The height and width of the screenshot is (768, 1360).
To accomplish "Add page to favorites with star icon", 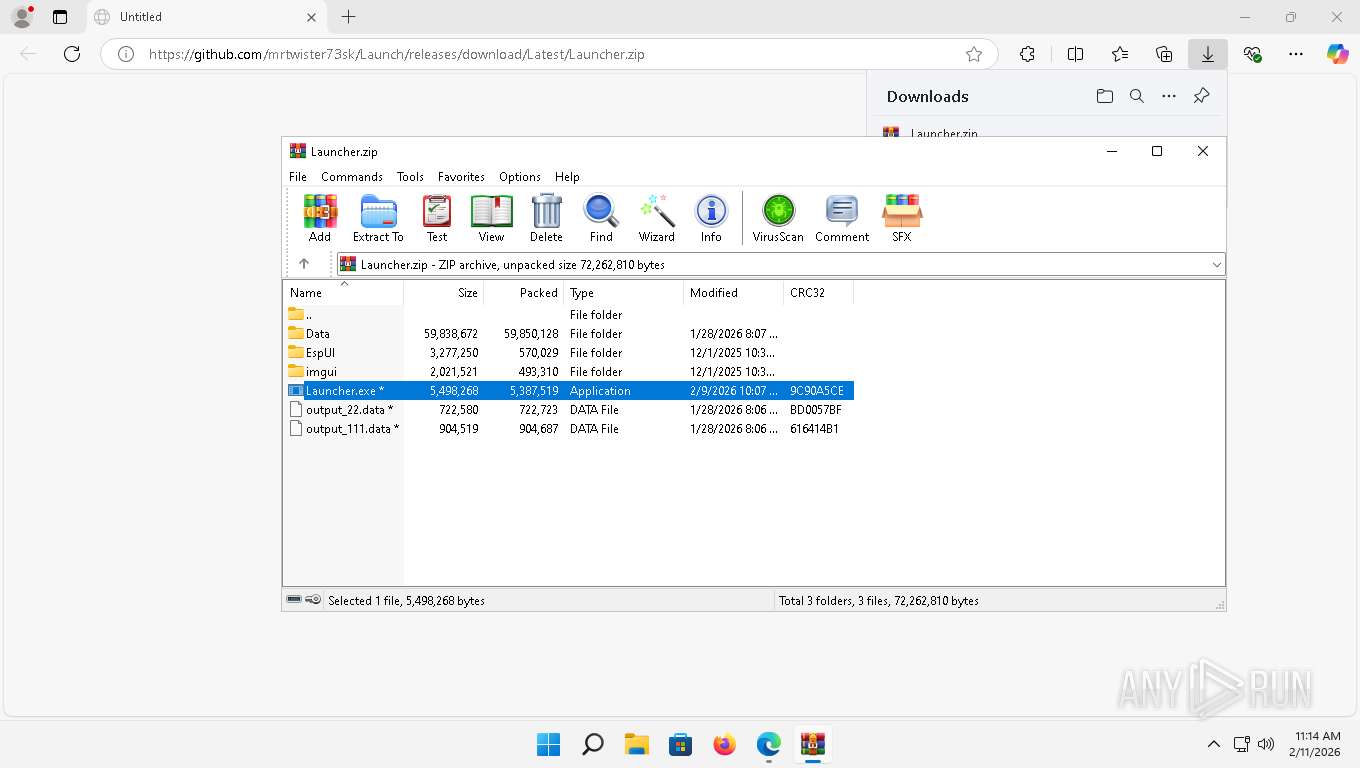I will [974, 54].
